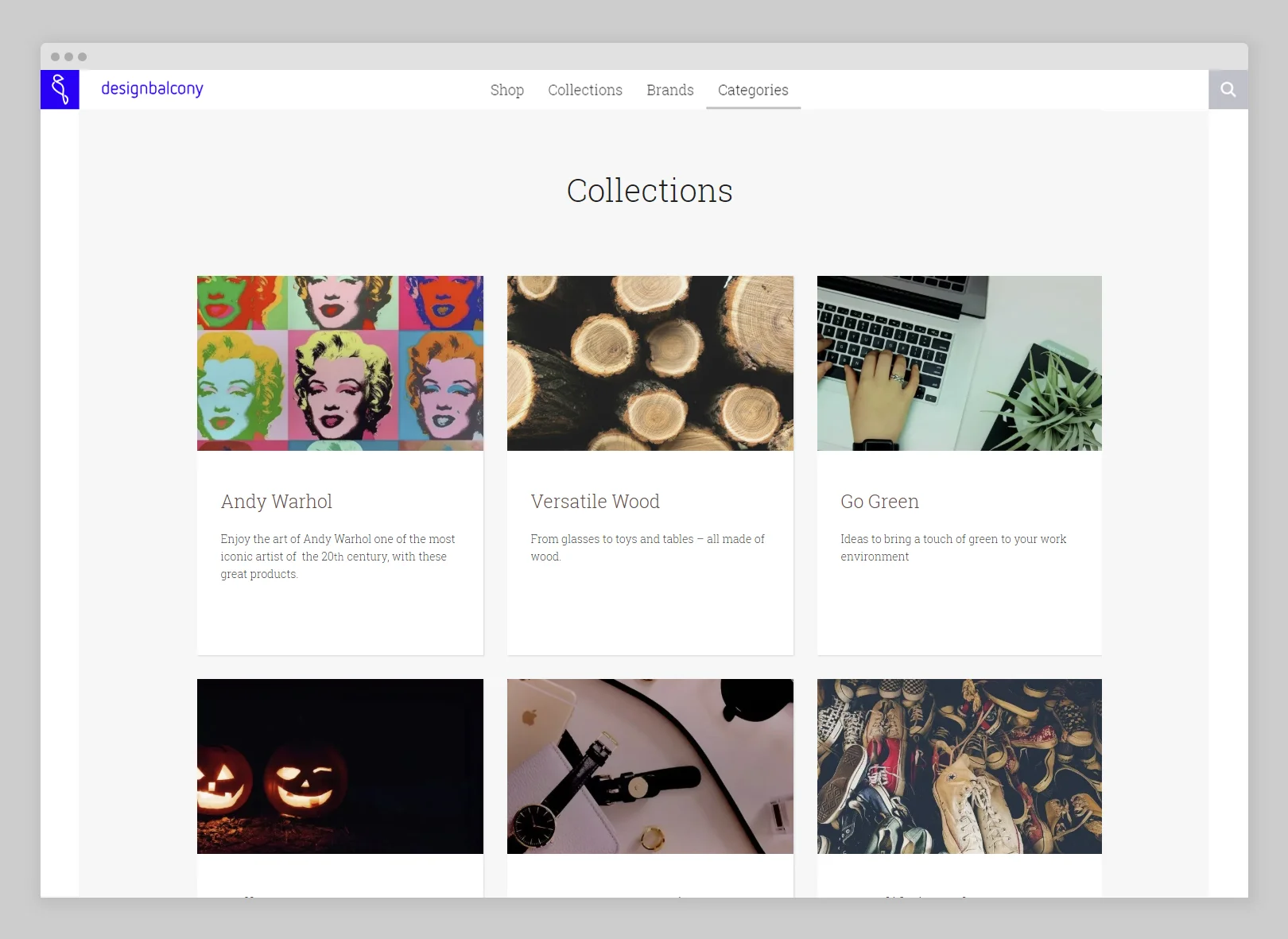Open the search magnifier icon
Image resolution: width=1288 pixels, height=939 pixels.
(x=1228, y=90)
